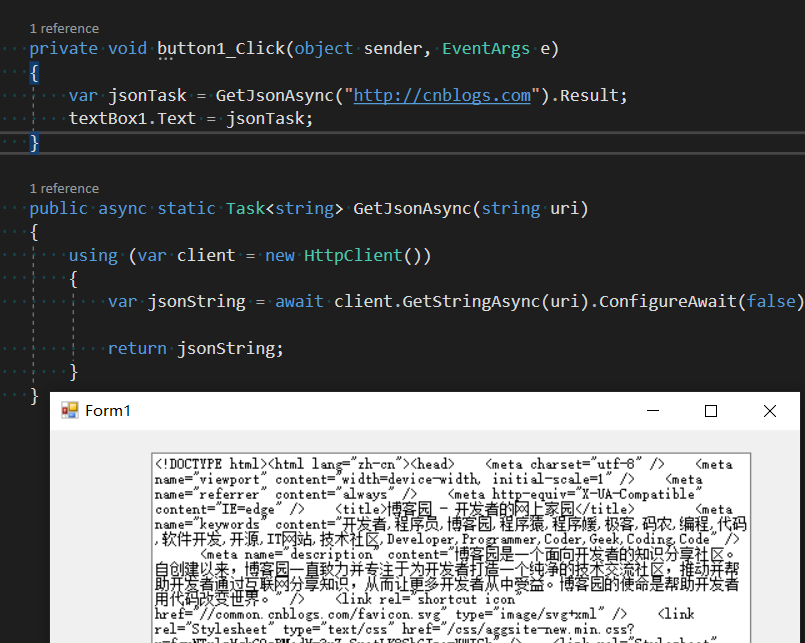This screenshot has height=643, width=805.
Task: Click the Form1 title bar text
Action: point(108,411)
